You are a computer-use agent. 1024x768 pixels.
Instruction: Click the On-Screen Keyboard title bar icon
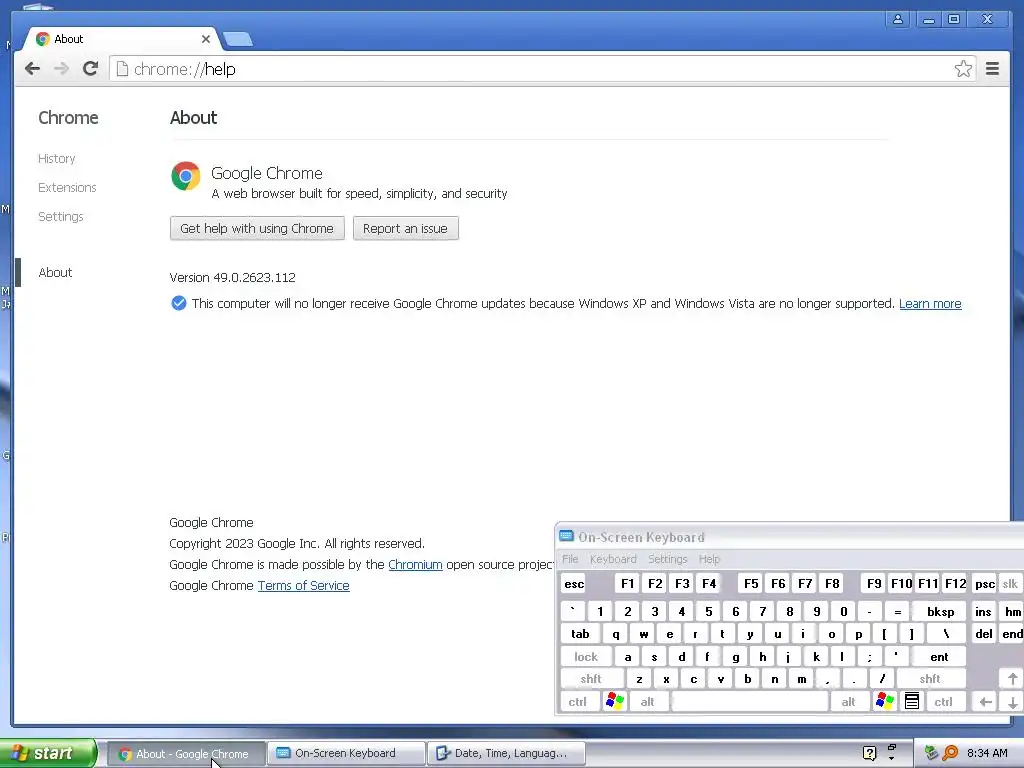click(x=566, y=537)
